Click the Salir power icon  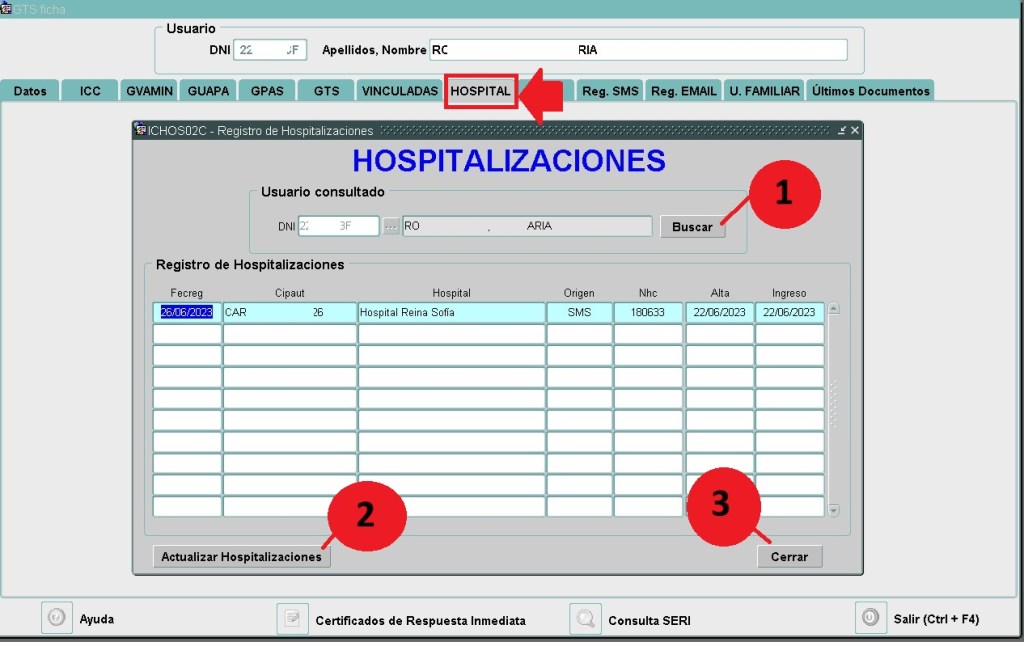tap(870, 618)
